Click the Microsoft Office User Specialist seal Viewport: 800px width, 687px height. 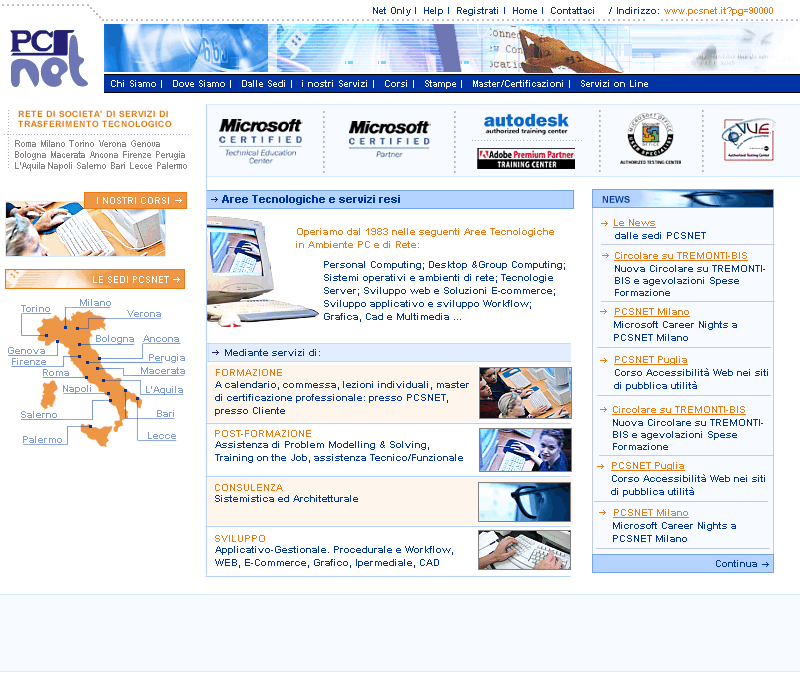651,138
